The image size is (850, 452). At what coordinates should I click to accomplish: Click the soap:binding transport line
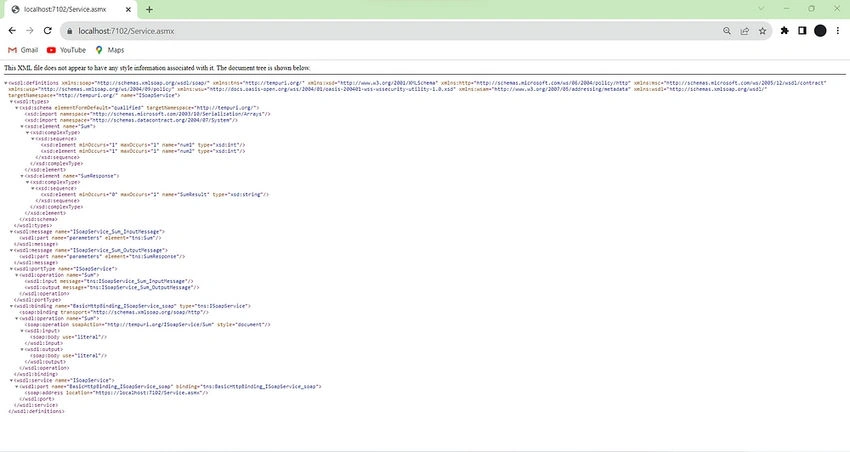114,312
